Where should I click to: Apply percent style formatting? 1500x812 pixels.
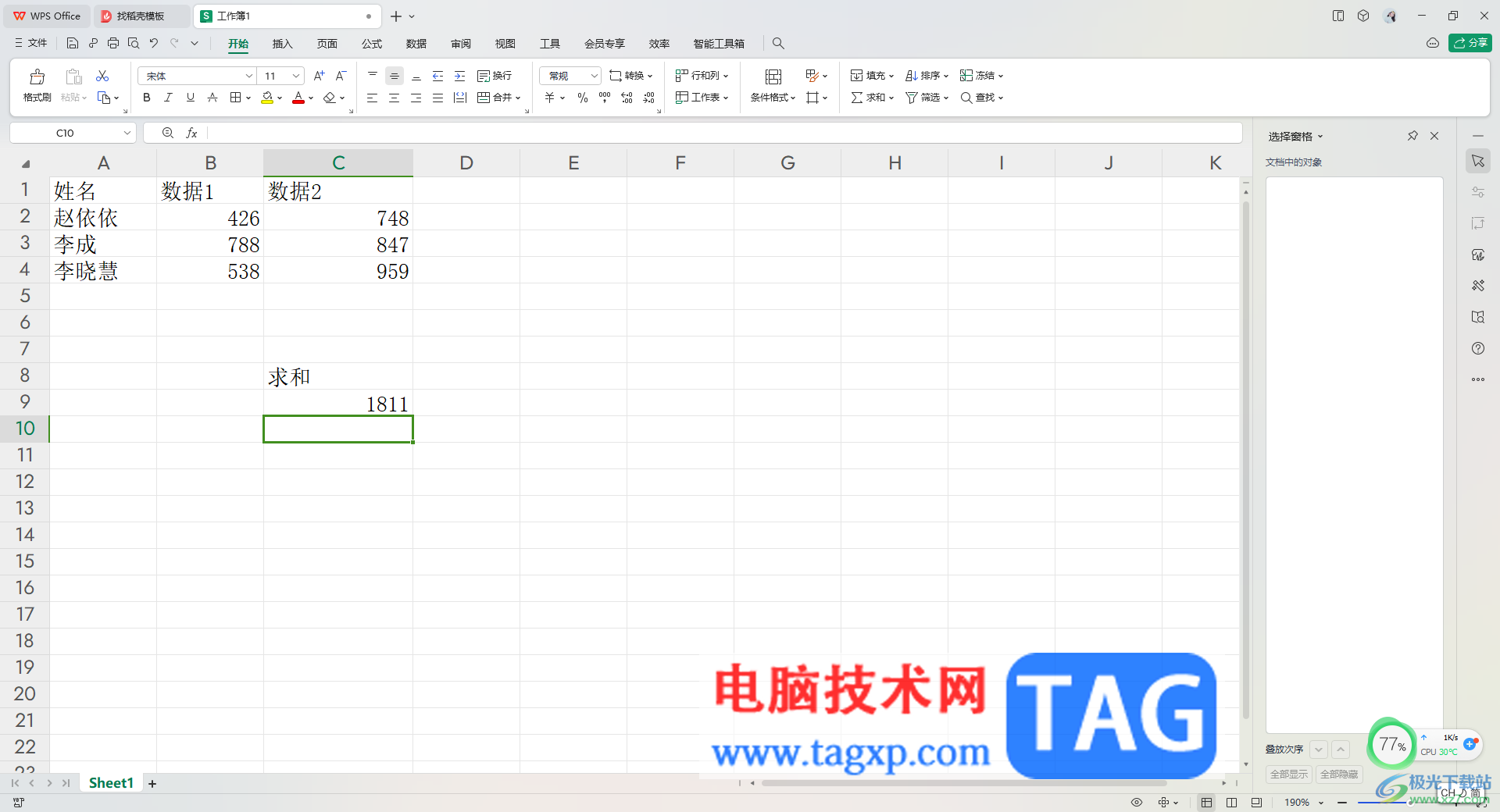tap(583, 98)
